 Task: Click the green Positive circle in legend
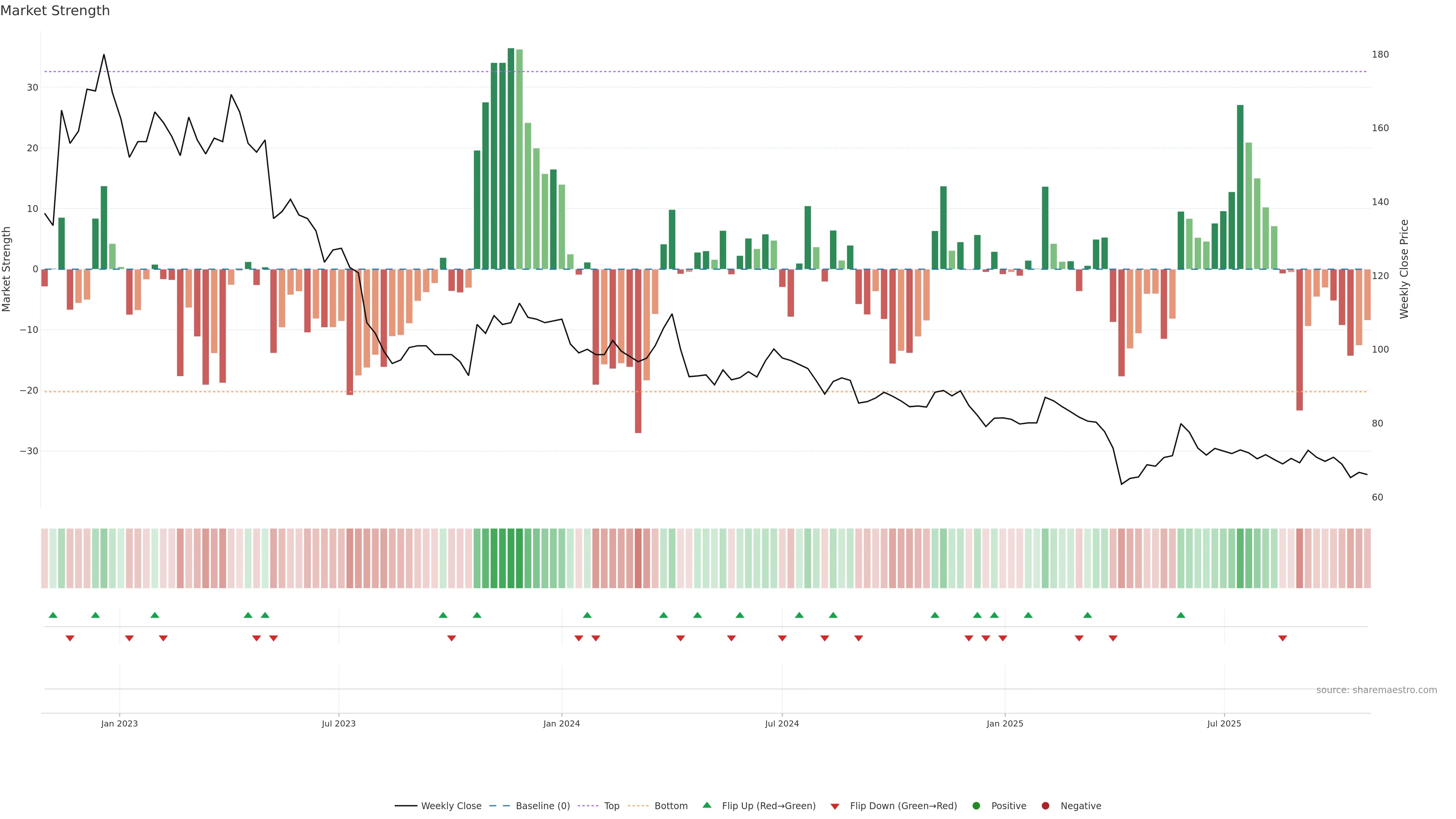click(x=976, y=805)
